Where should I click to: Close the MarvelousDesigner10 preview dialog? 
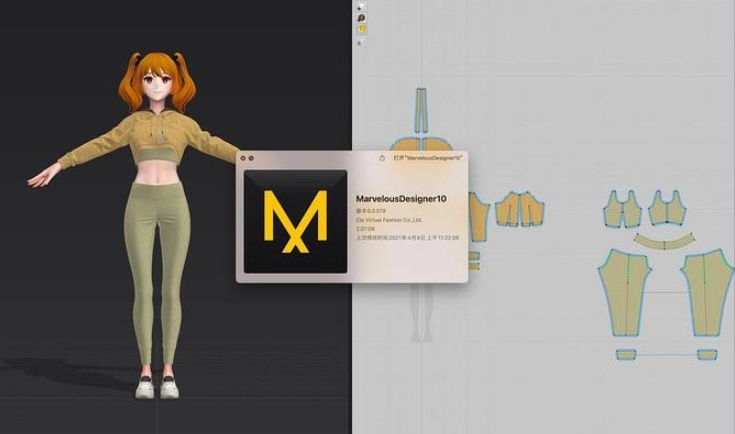tap(243, 158)
